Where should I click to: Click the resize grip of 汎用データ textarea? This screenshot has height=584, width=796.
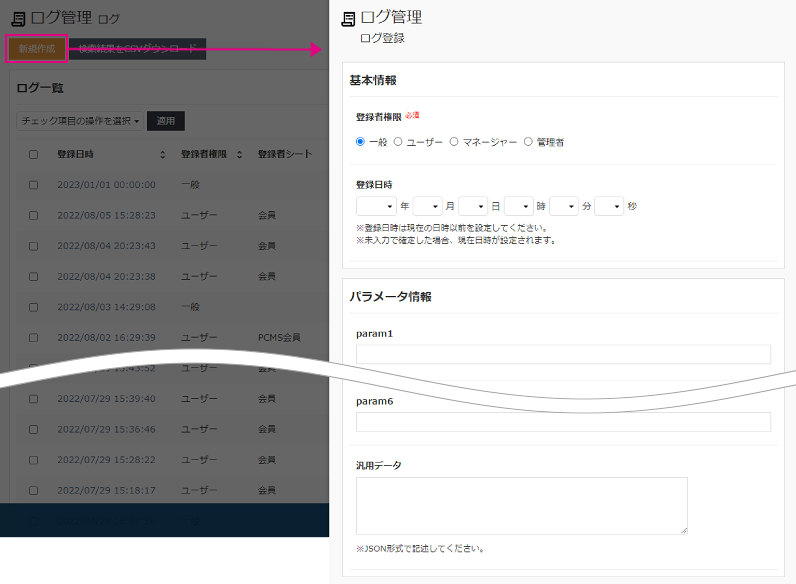coord(684,530)
